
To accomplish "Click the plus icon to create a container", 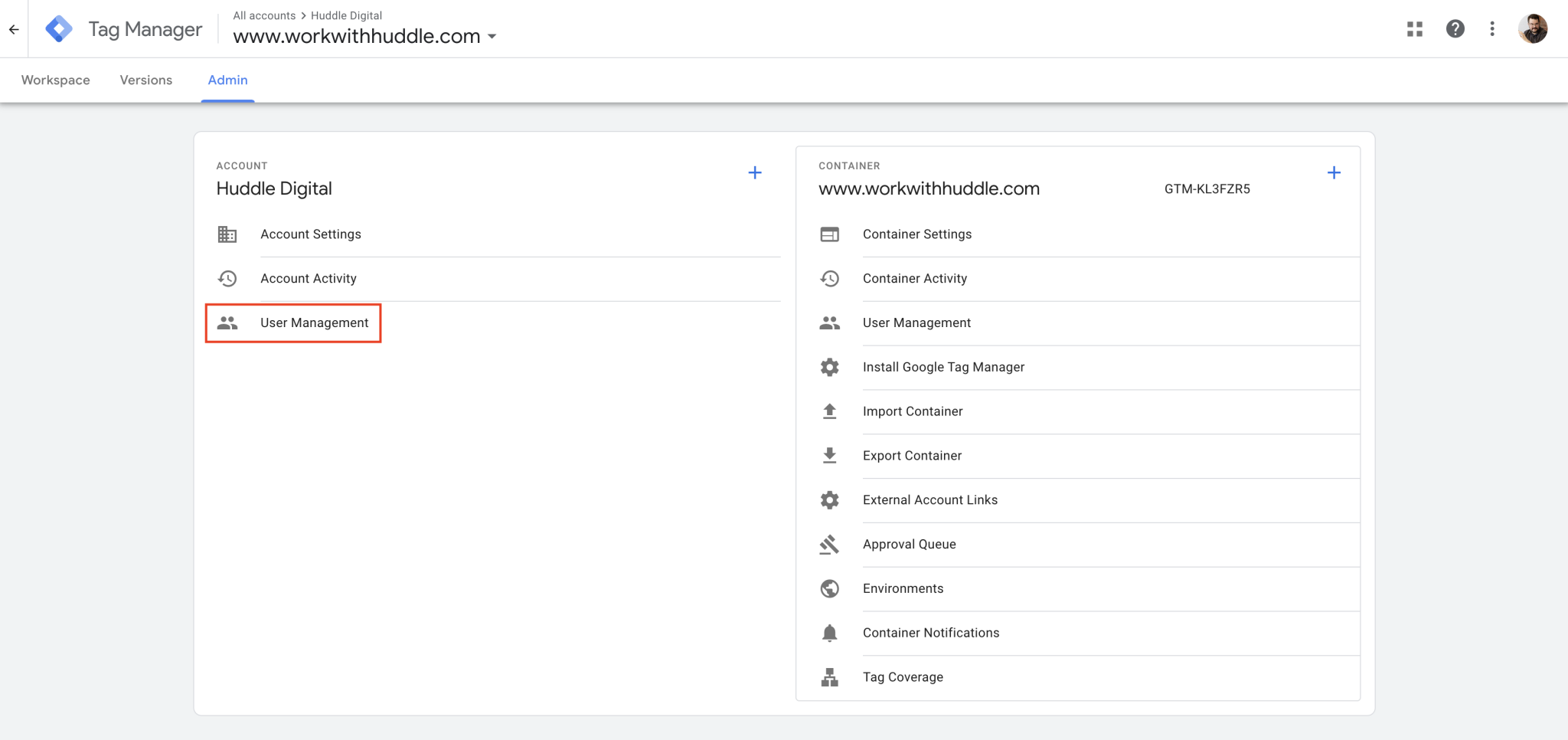I will pyautogui.click(x=1334, y=173).
